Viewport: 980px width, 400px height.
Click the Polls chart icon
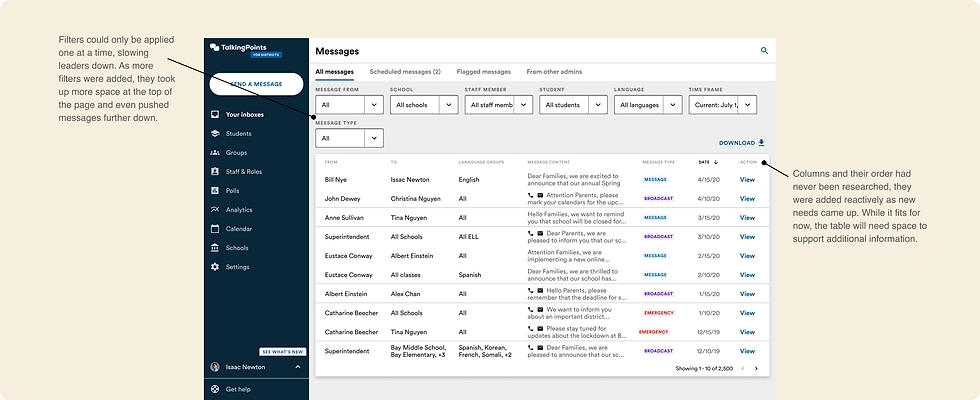(x=214, y=191)
